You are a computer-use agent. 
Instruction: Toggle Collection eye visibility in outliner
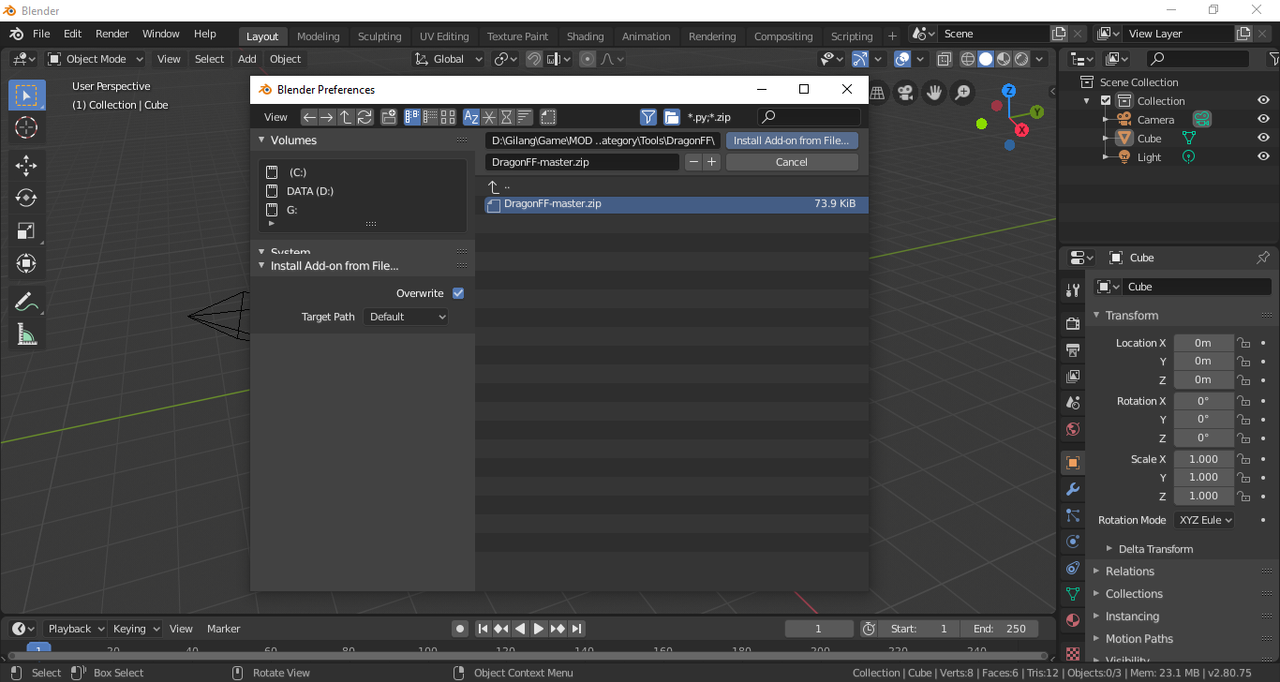pyautogui.click(x=1263, y=101)
